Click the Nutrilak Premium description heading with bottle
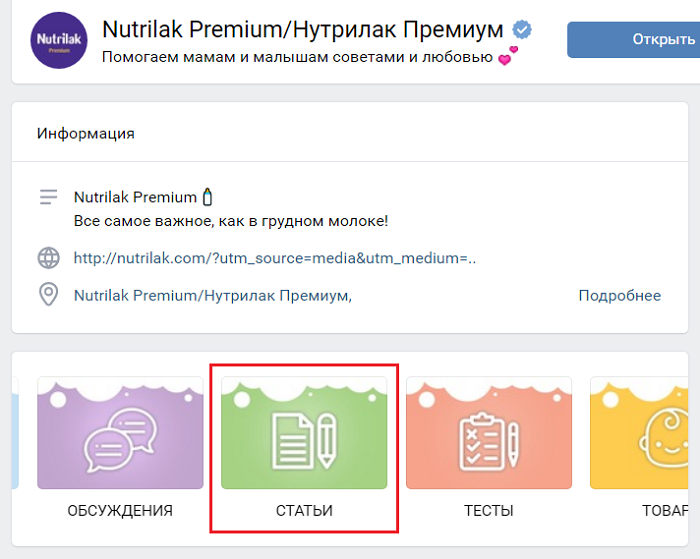The height and width of the screenshot is (559, 700). pyautogui.click(x=143, y=197)
